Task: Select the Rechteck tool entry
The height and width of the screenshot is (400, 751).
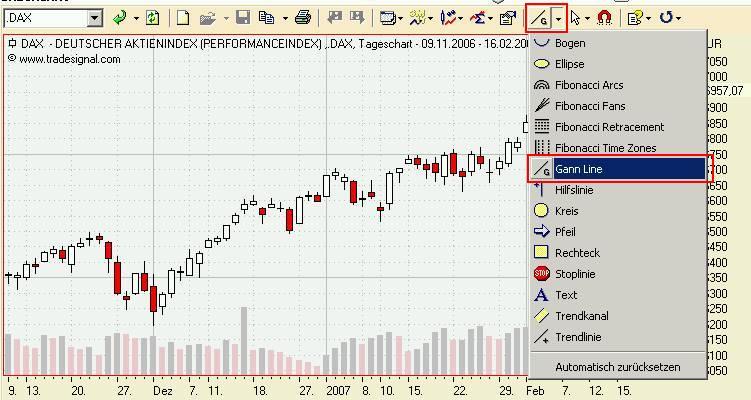Action: point(617,253)
